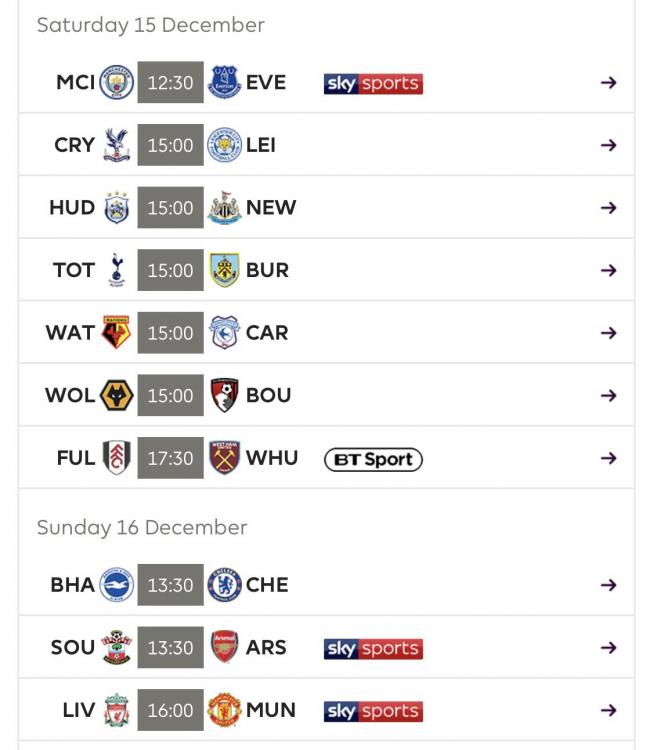Click the WAT team abbreviation
The width and height of the screenshot is (653, 750).
pos(70,333)
